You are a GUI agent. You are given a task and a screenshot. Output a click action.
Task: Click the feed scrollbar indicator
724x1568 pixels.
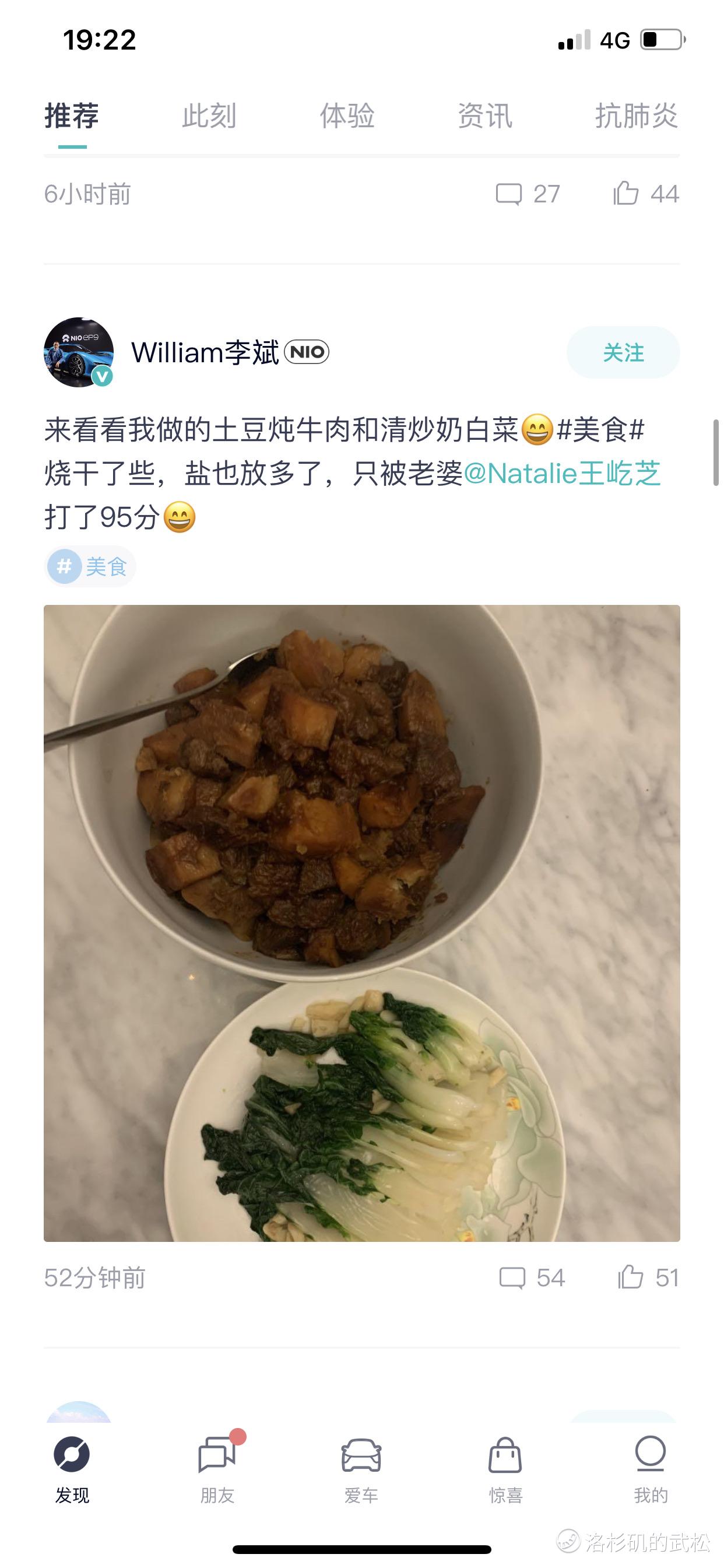[x=716, y=452]
